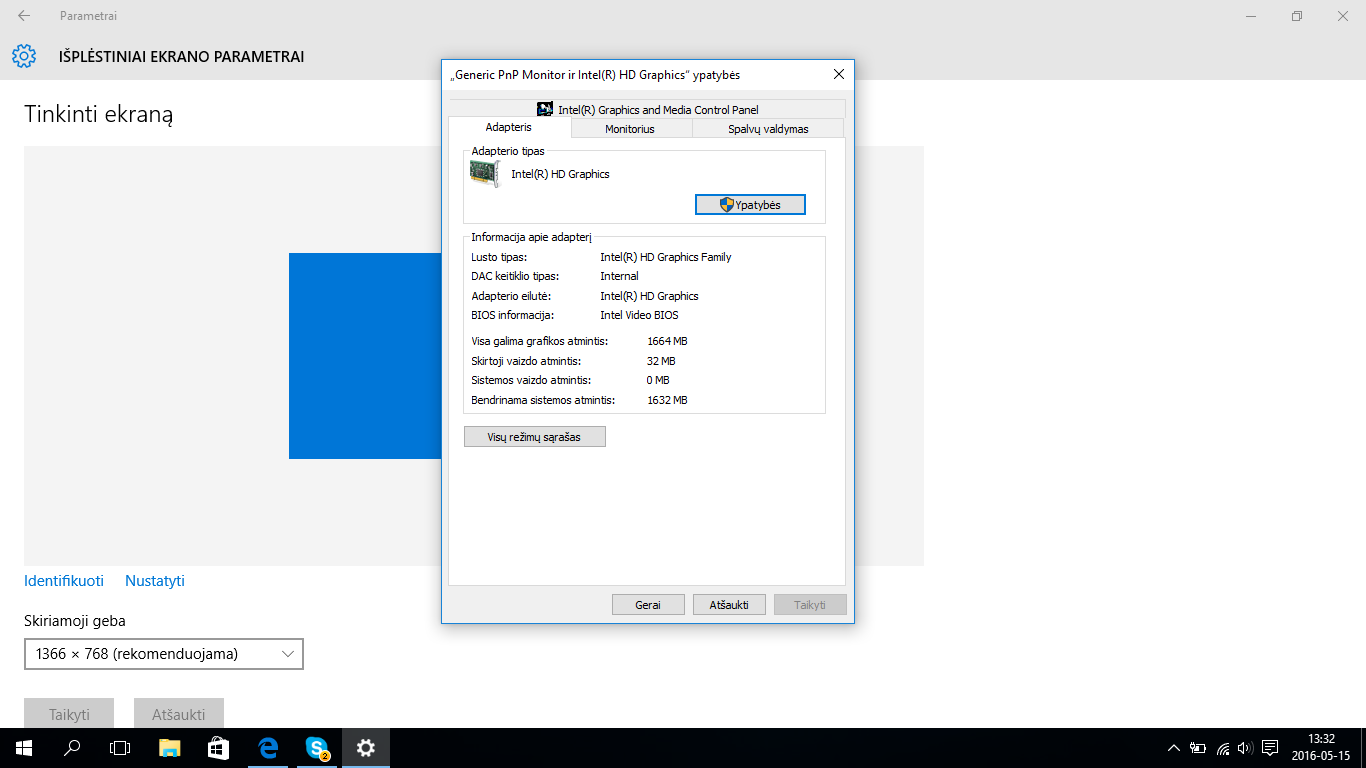
Task: Minimize the Parametrai window
Action: tap(1251, 16)
